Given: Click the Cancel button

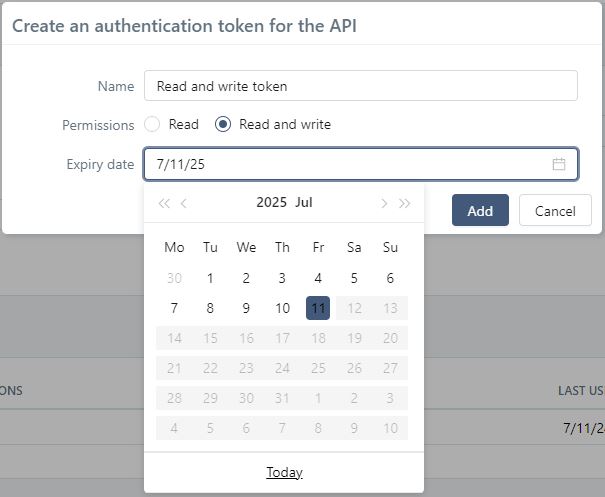Looking at the screenshot, I should 555,210.
